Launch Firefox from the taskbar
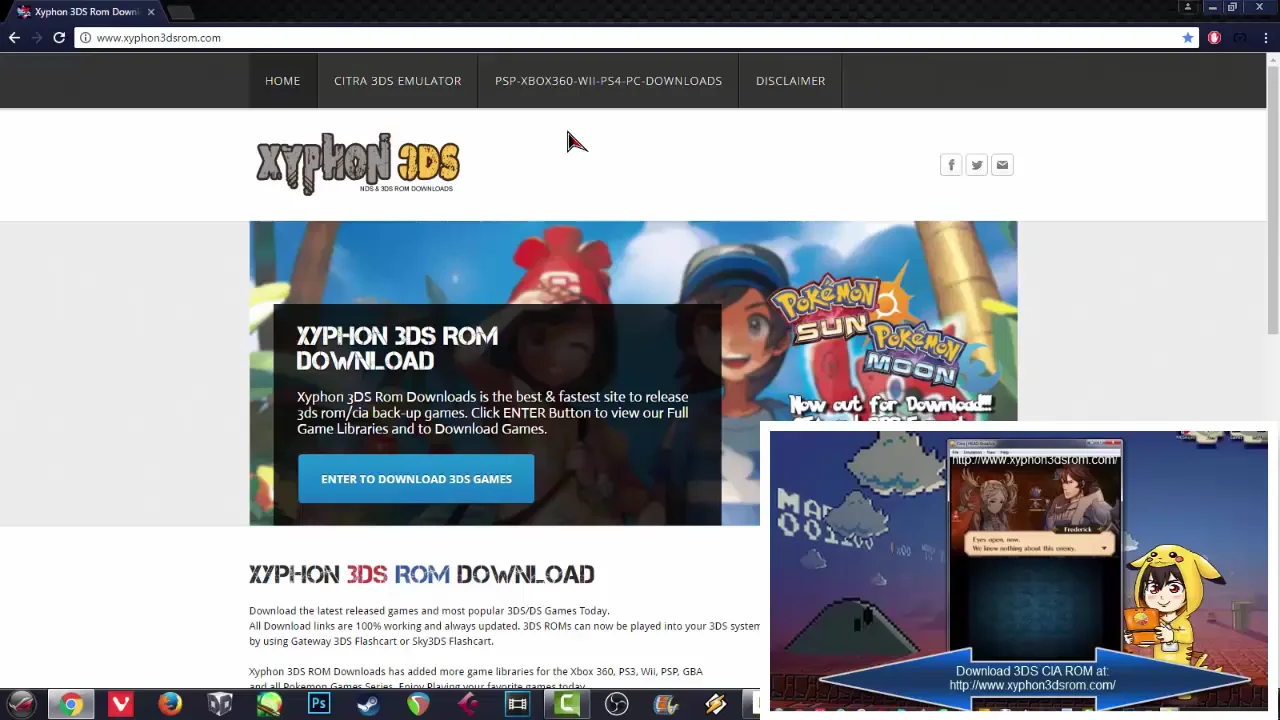The width and height of the screenshot is (1280, 720). click(170, 704)
